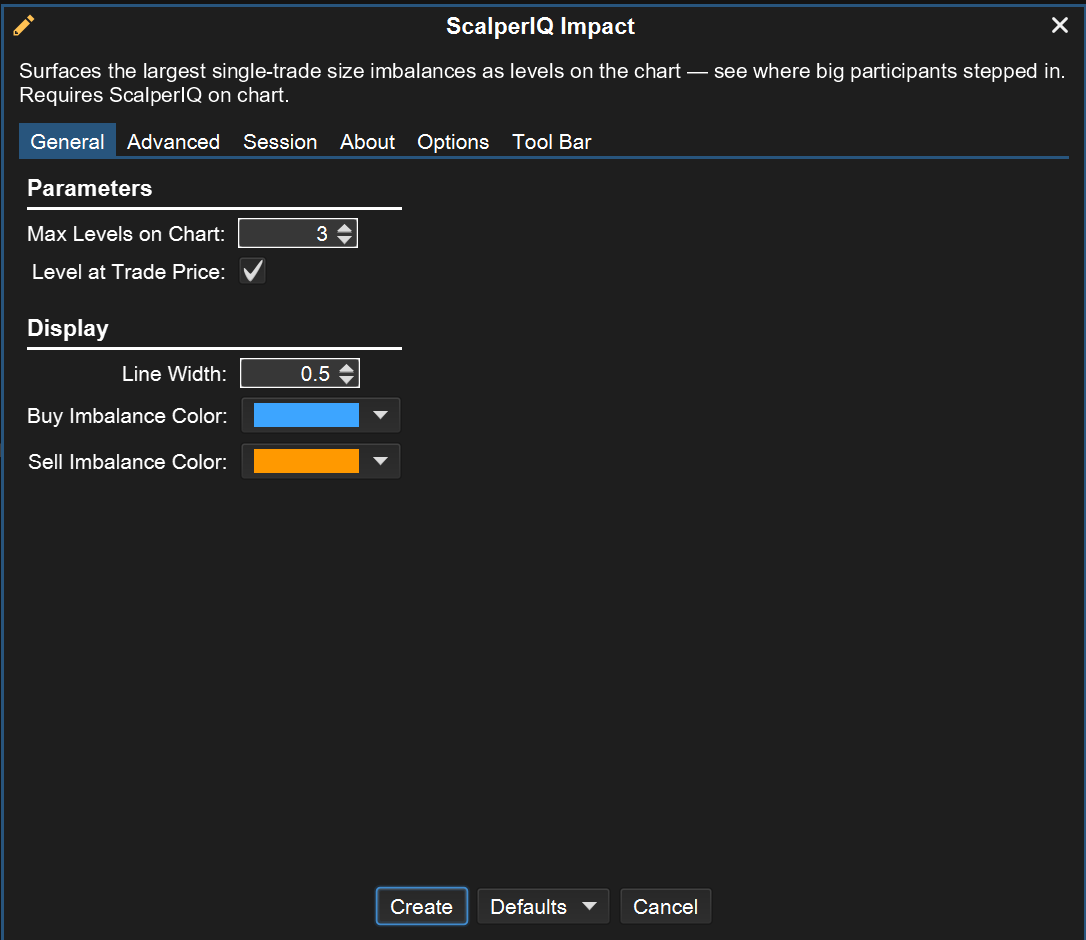Expand the Buy Imbalance Color dropdown arrow
This screenshot has width=1086, height=940.
click(x=380, y=415)
